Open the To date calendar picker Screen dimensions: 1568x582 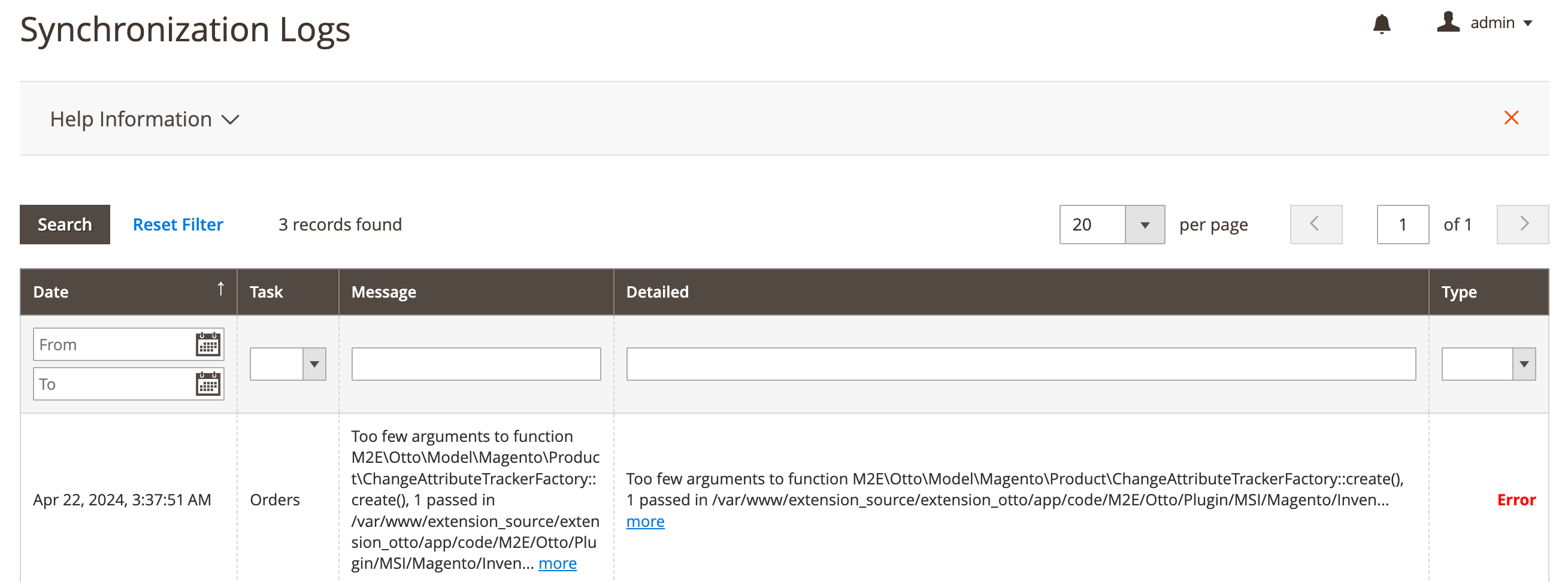pos(208,384)
